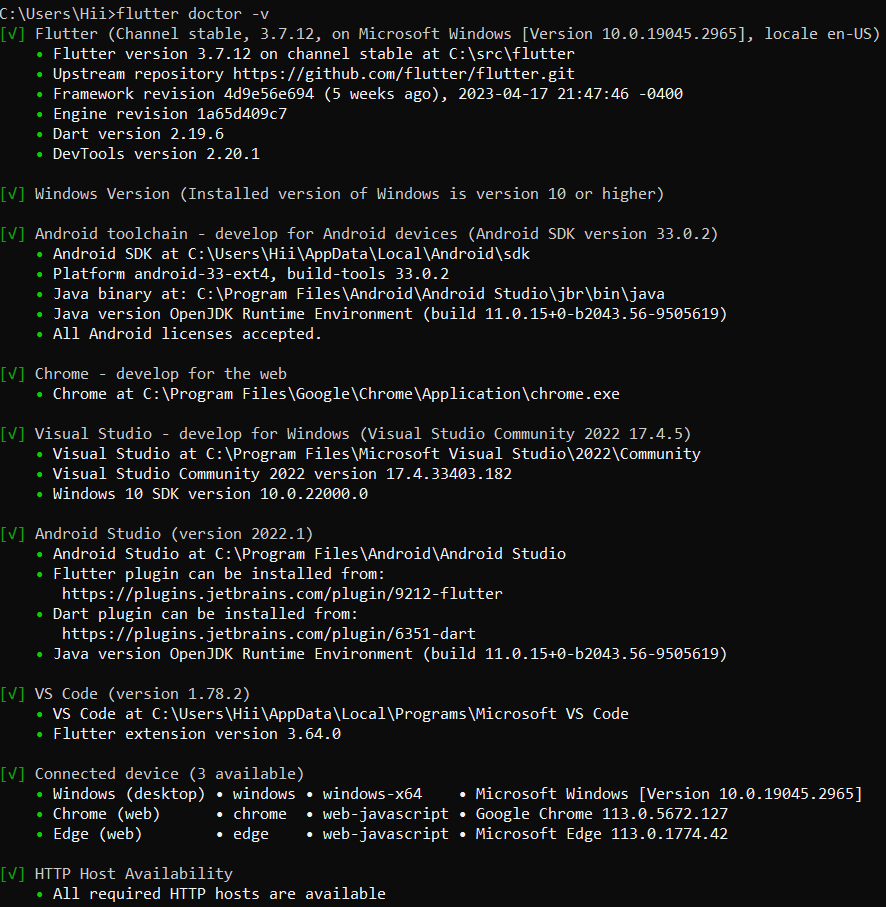Open the 9212-flutter plugin link
The width and height of the screenshot is (886, 907).
coord(282,594)
